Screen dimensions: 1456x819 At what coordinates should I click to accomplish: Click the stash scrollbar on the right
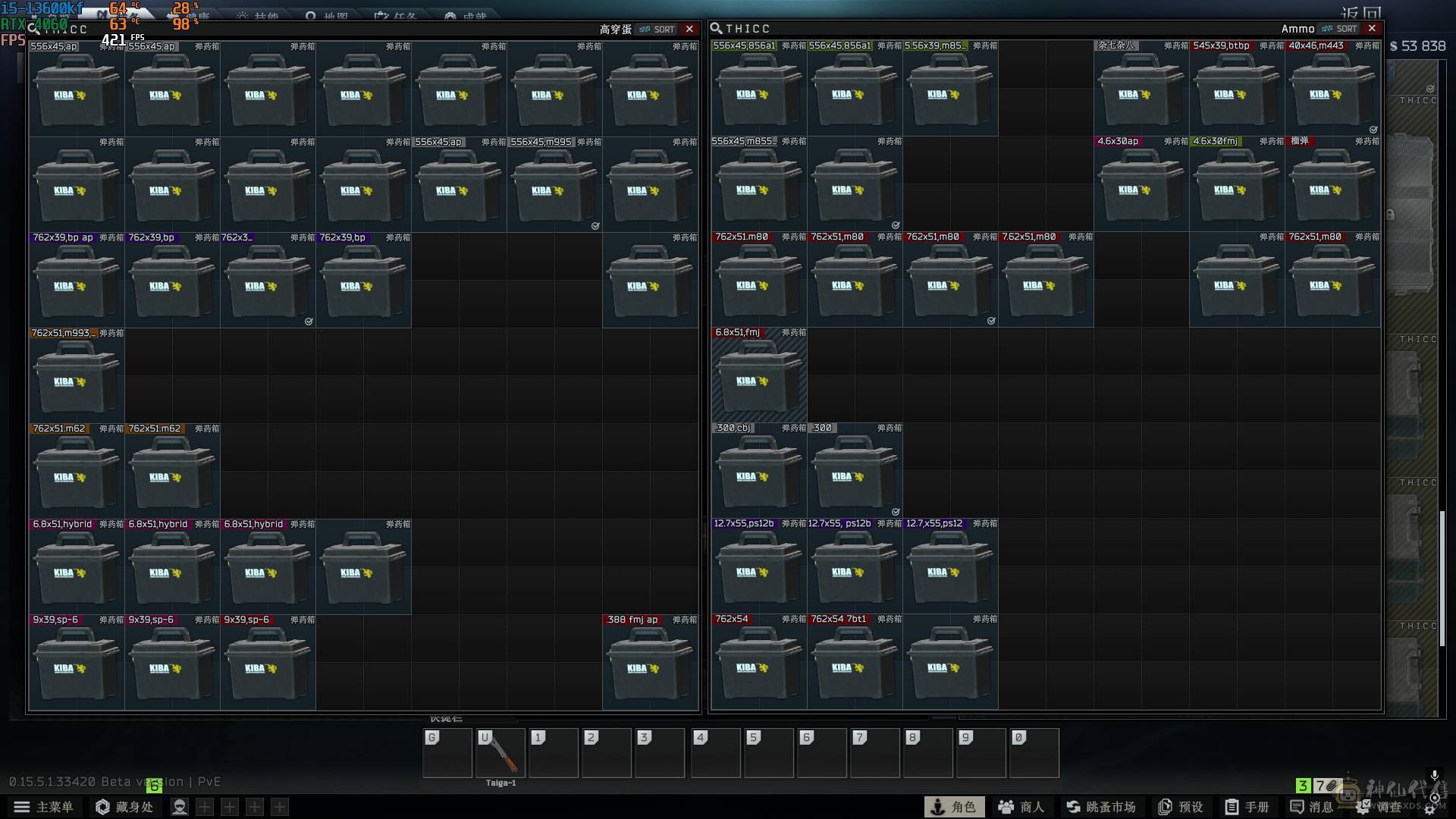(1442, 578)
